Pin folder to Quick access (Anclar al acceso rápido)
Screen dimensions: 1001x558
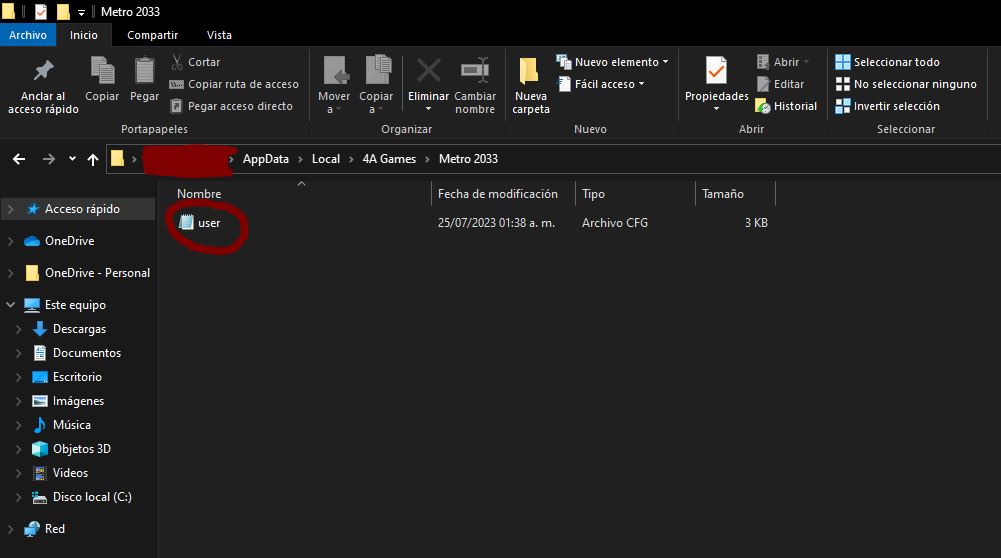(x=43, y=86)
